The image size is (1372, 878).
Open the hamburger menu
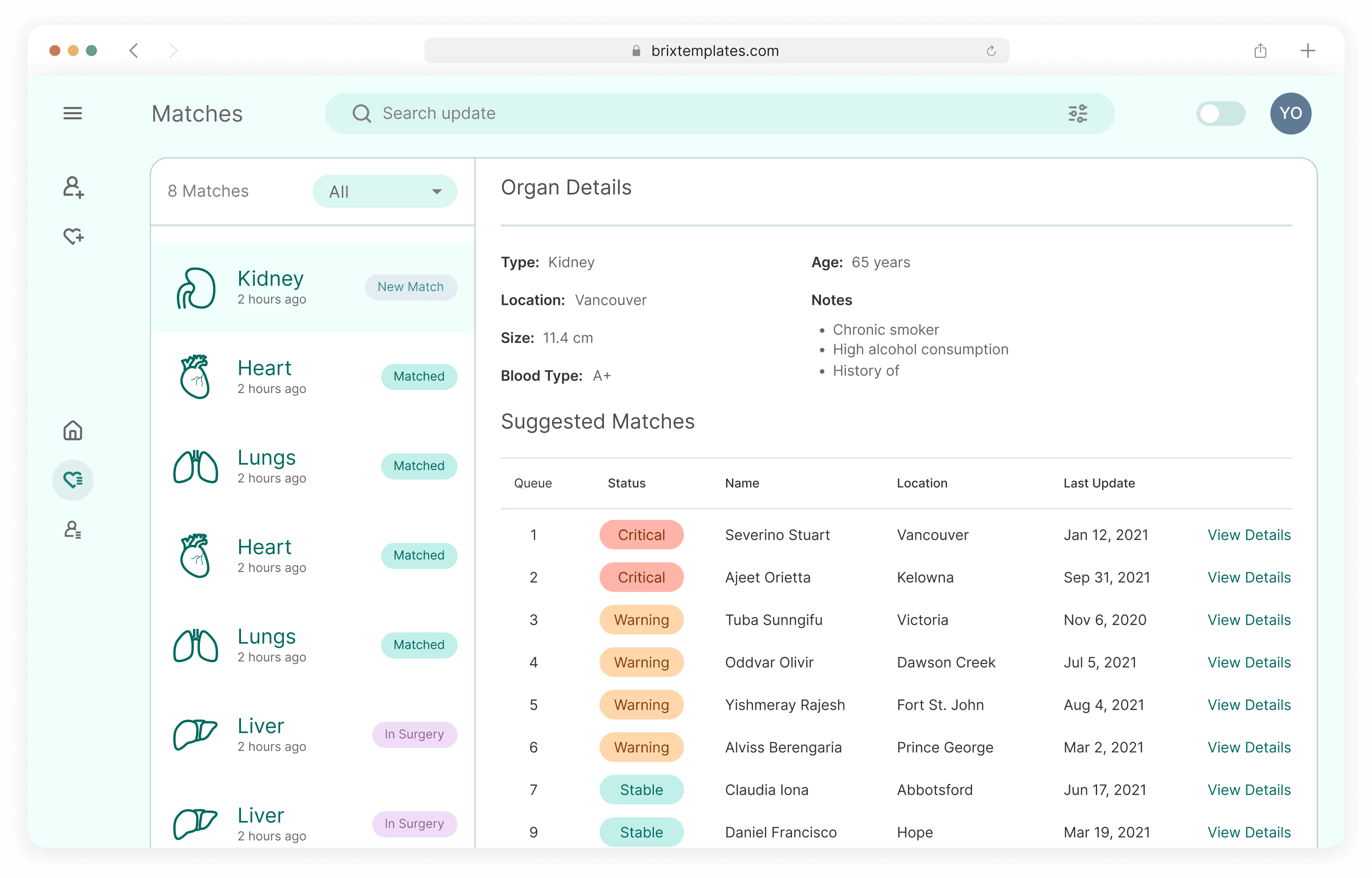(x=73, y=114)
